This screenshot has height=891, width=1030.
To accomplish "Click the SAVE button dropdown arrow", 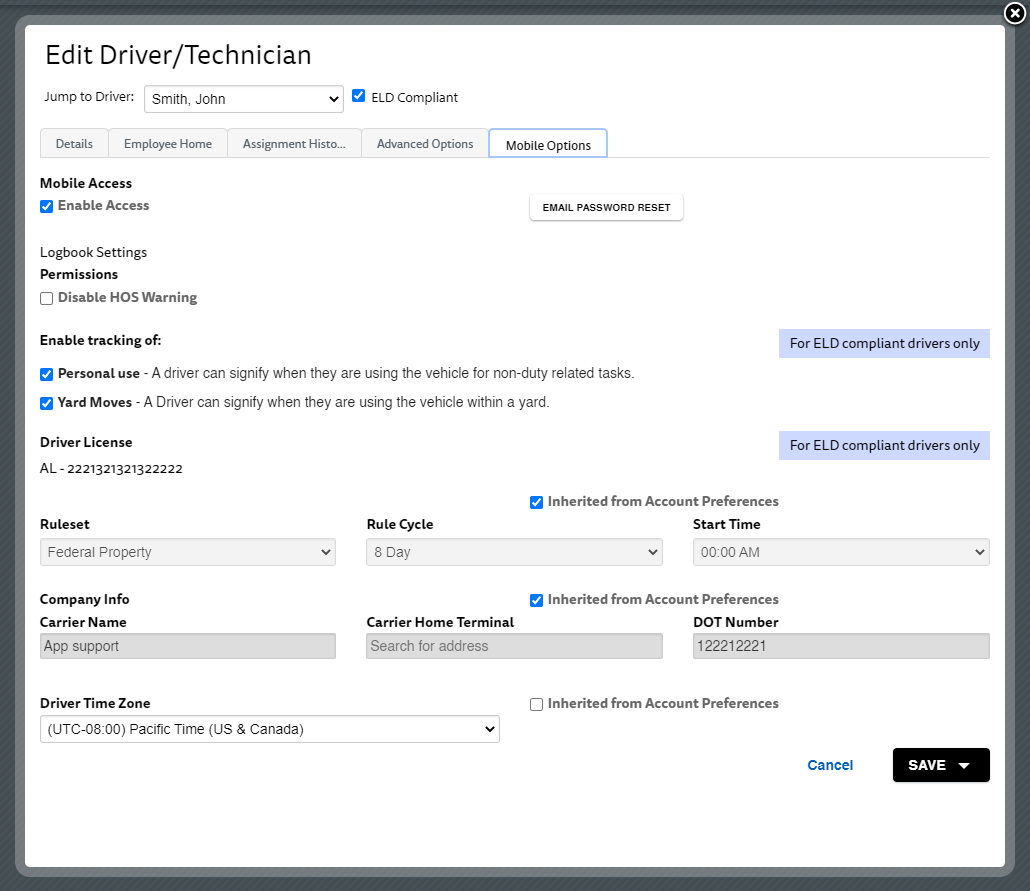I will click(964, 765).
